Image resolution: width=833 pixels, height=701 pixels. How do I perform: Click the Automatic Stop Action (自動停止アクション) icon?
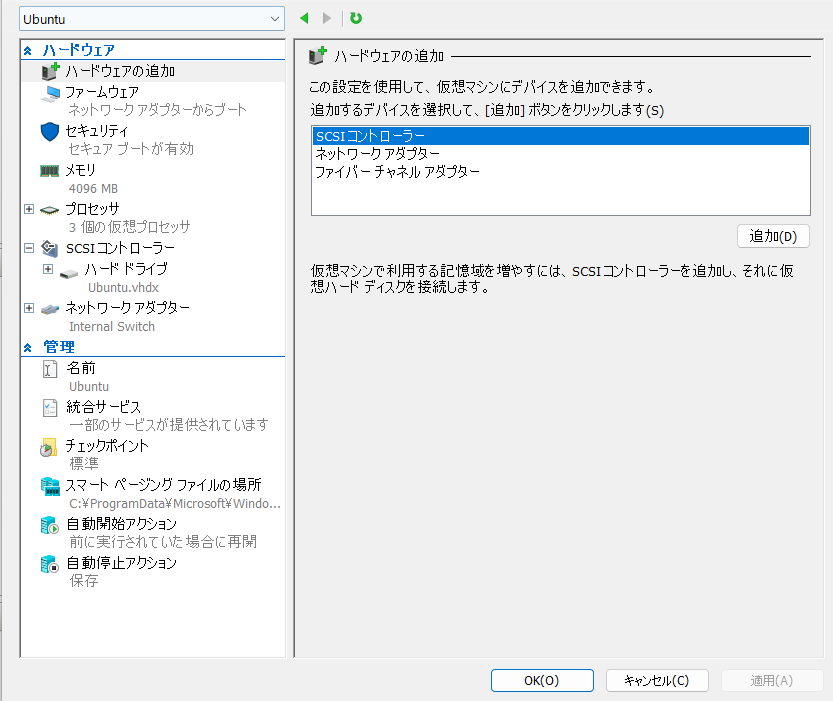pyautogui.click(x=50, y=564)
